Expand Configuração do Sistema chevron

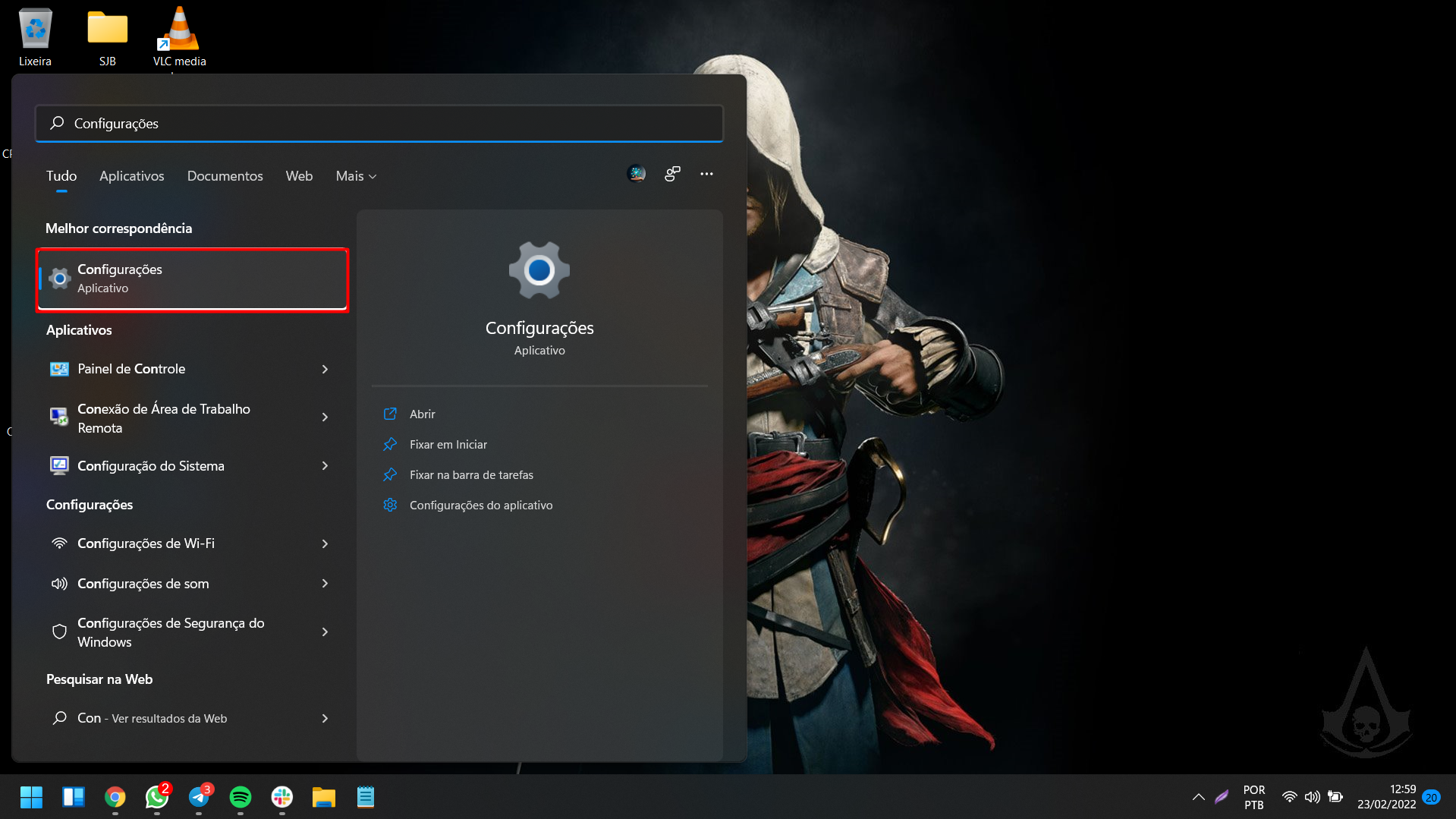tap(325, 465)
